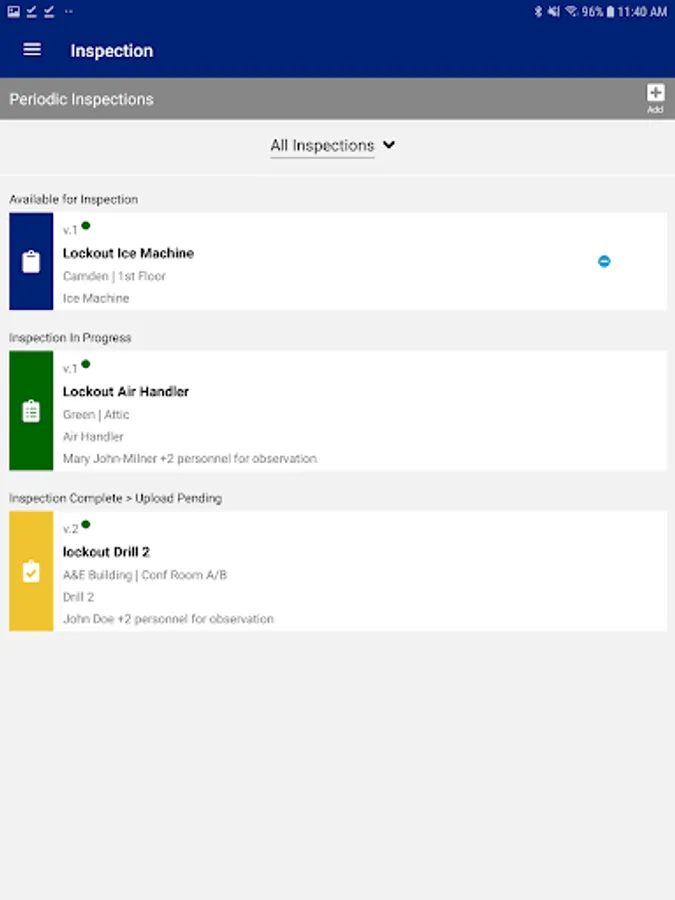Tap blue clipboard icon for Lockout Ice Machine

pyautogui.click(x=31, y=261)
